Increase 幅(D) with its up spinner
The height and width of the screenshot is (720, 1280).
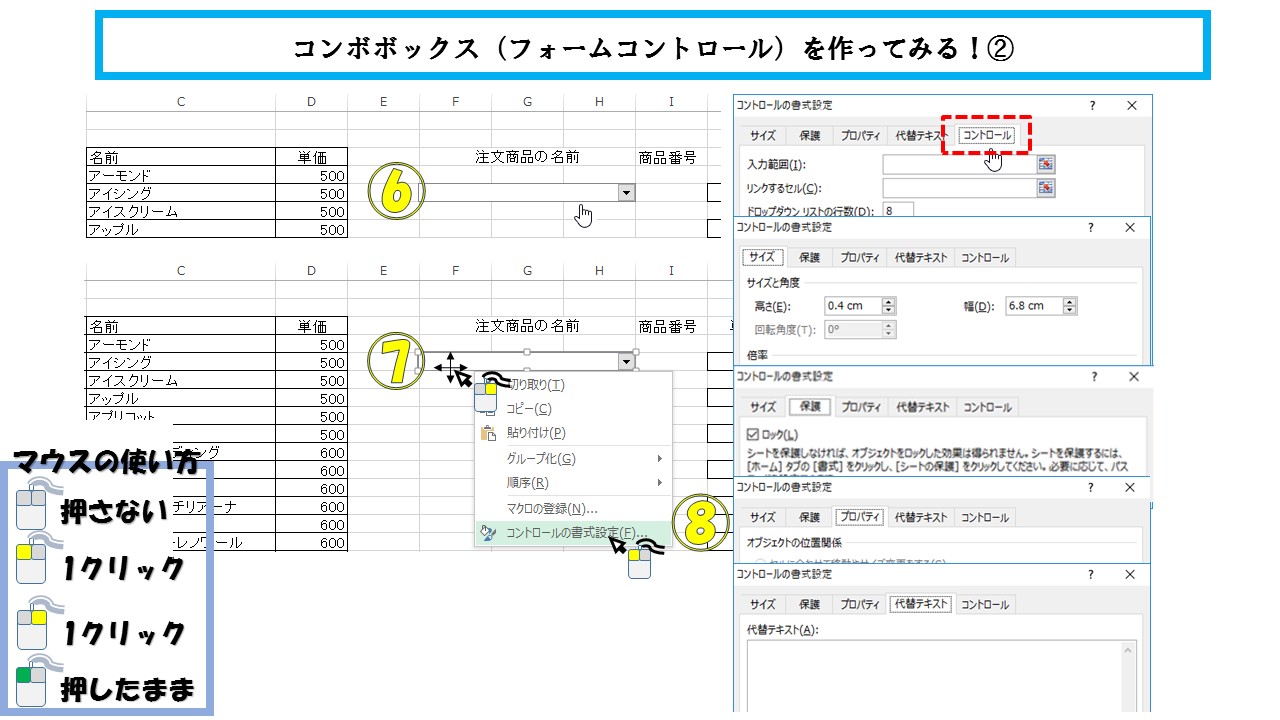[1071, 302]
